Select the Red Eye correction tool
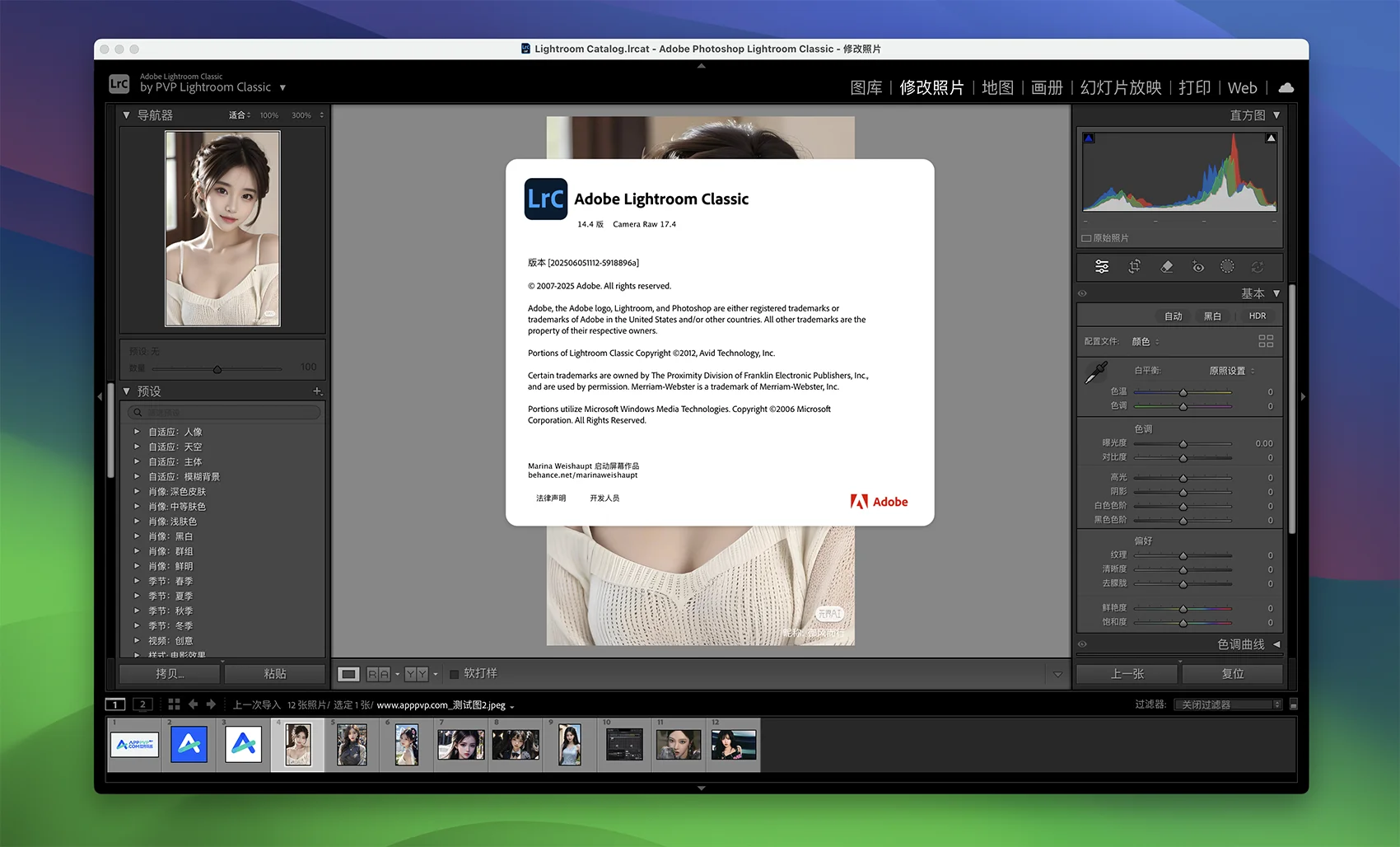The height and width of the screenshot is (847, 1400). point(1197,266)
